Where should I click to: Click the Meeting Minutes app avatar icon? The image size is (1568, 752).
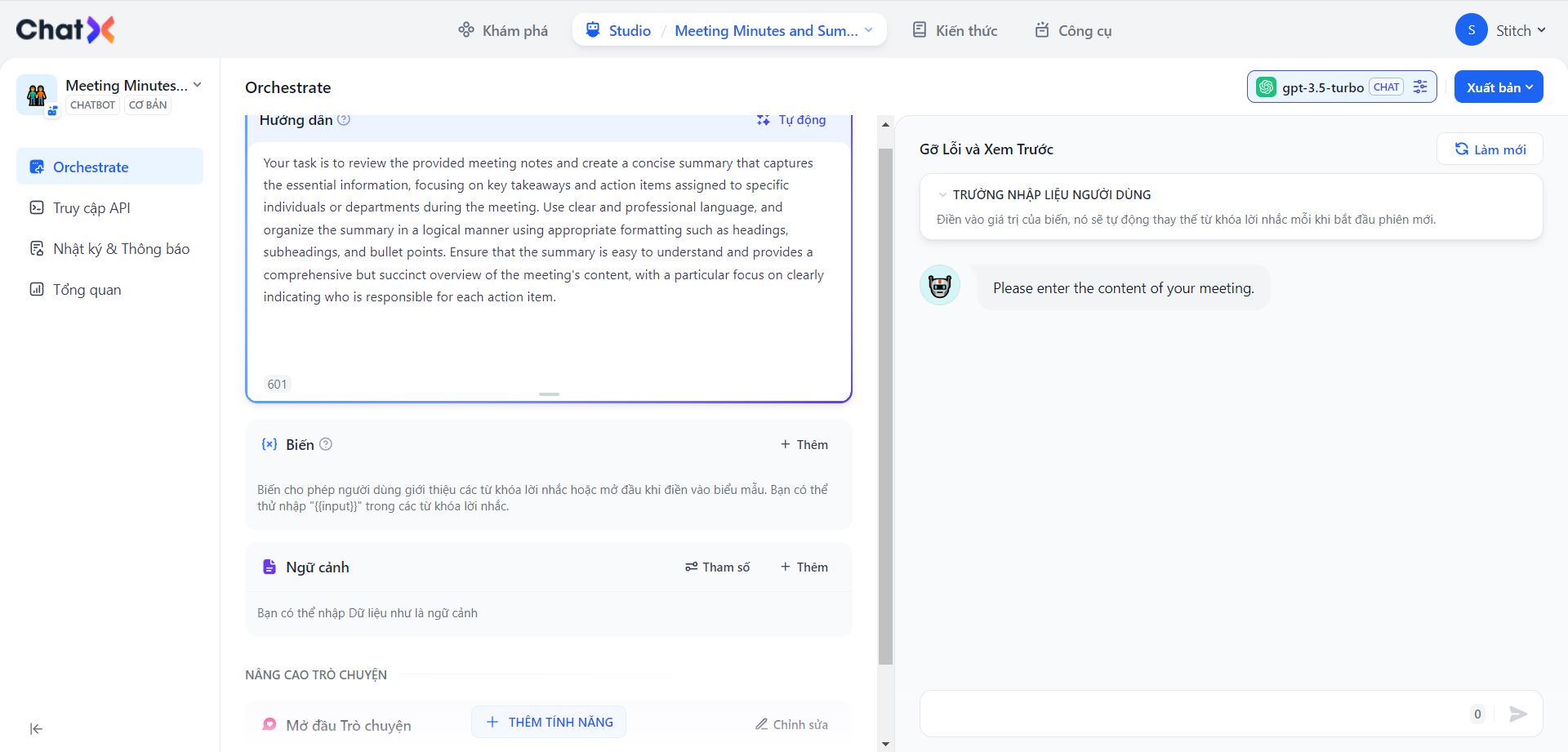click(37, 95)
